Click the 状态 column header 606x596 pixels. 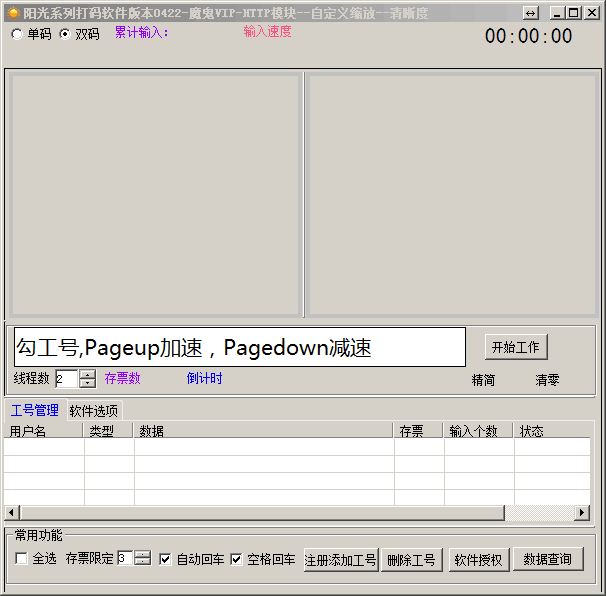552,431
